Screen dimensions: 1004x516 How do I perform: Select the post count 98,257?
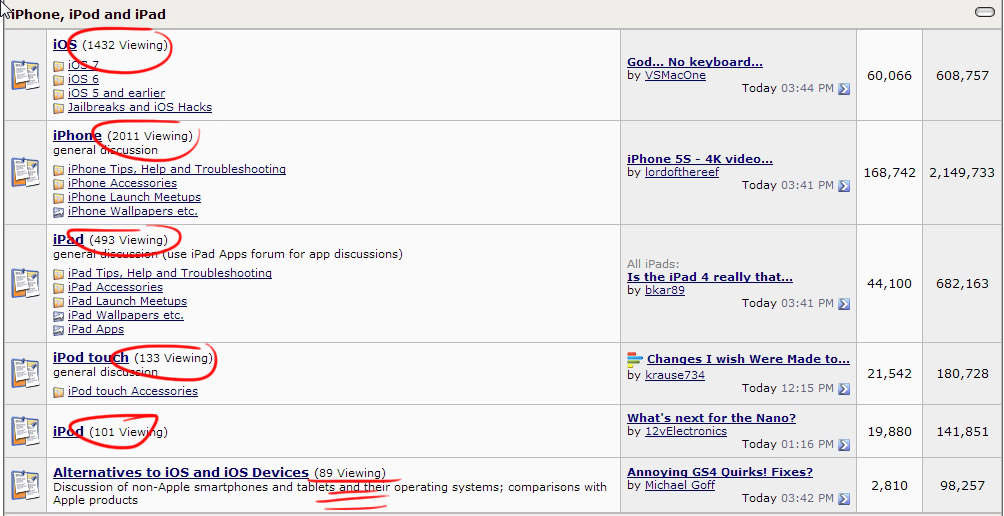coord(962,486)
